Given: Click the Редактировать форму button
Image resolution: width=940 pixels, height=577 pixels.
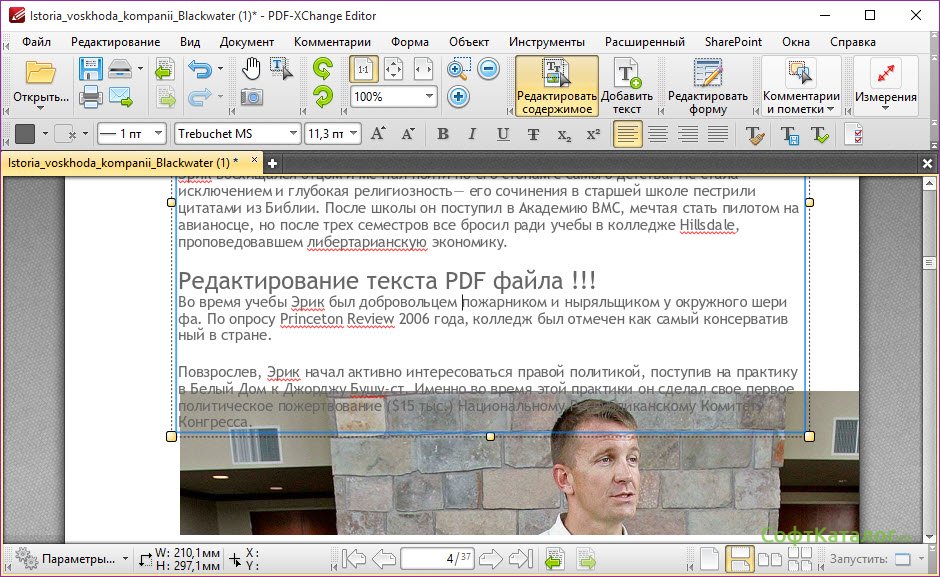Looking at the screenshot, I should [x=708, y=86].
